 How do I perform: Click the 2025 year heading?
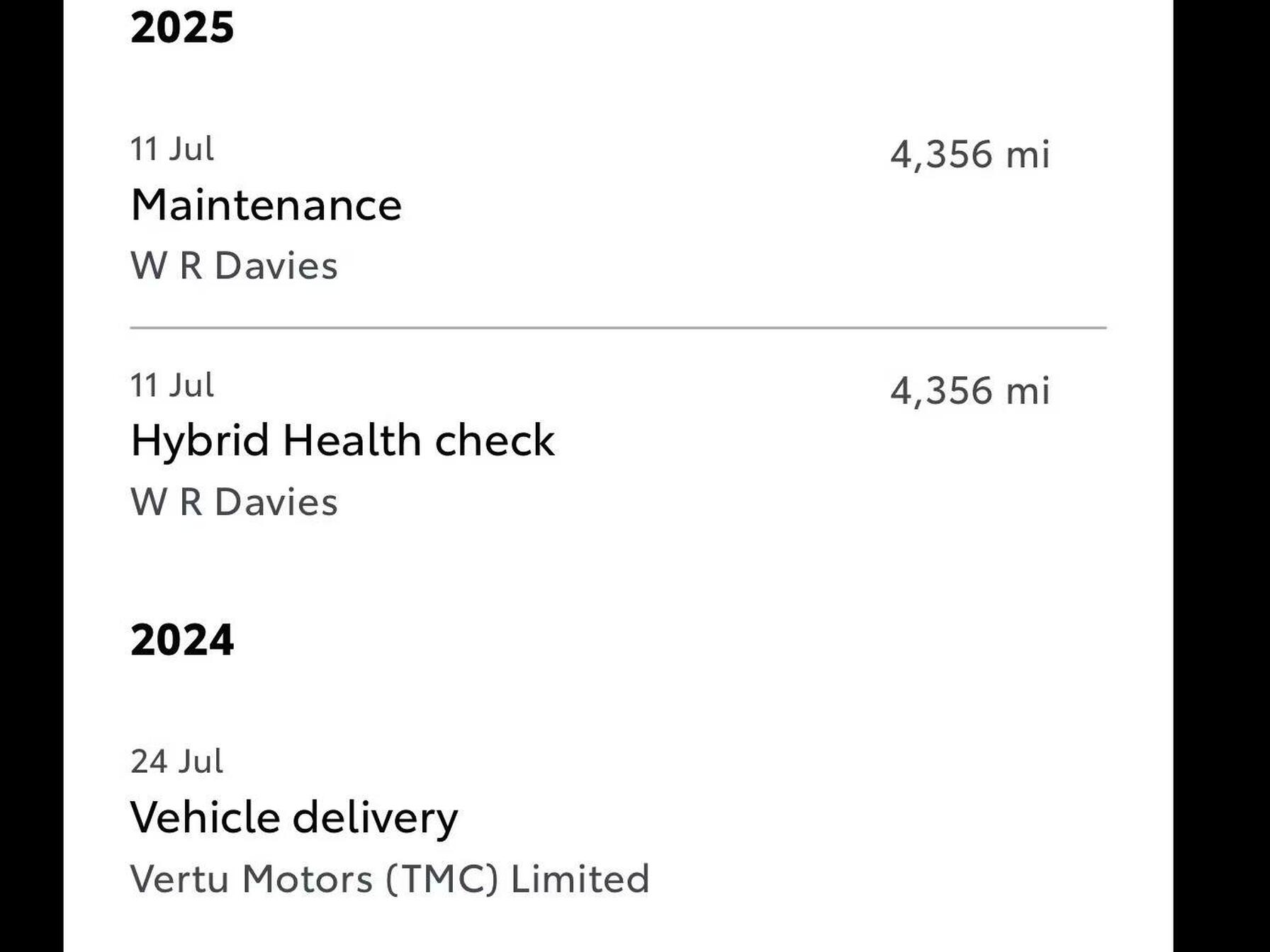[x=182, y=28]
